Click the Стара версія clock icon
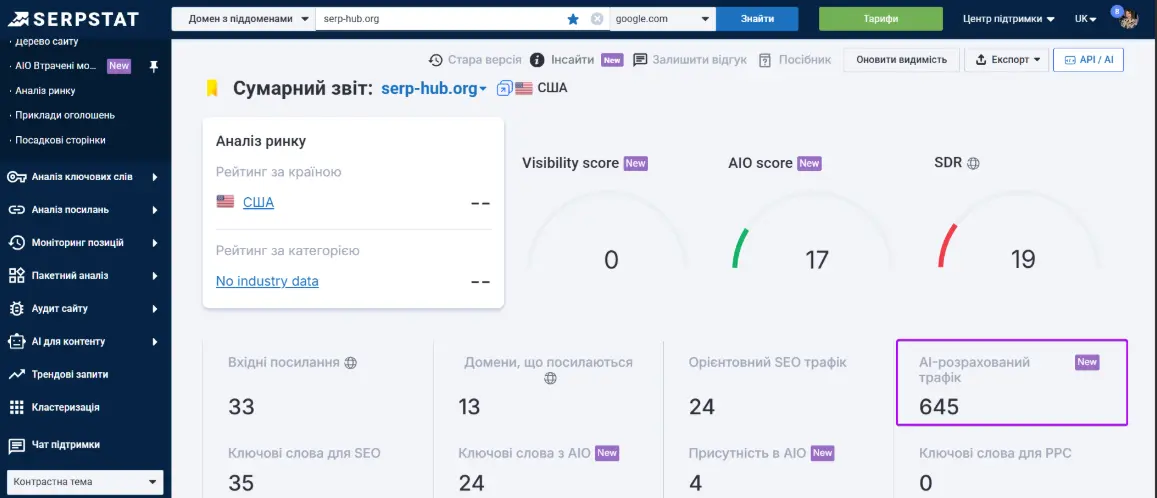Viewport: 1157px width, 498px height. point(435,60)
